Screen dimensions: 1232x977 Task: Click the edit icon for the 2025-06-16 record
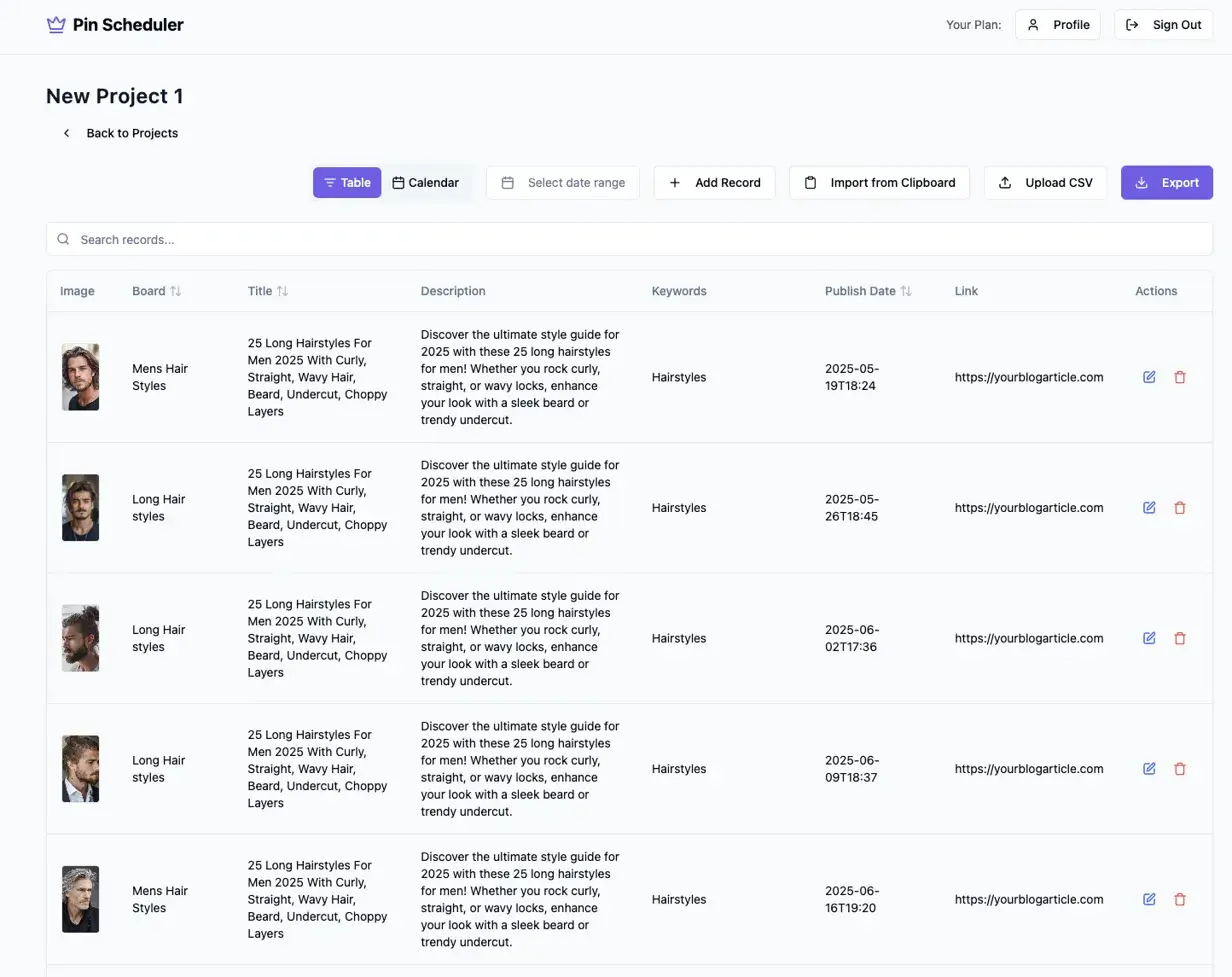tap(1149, 899)
